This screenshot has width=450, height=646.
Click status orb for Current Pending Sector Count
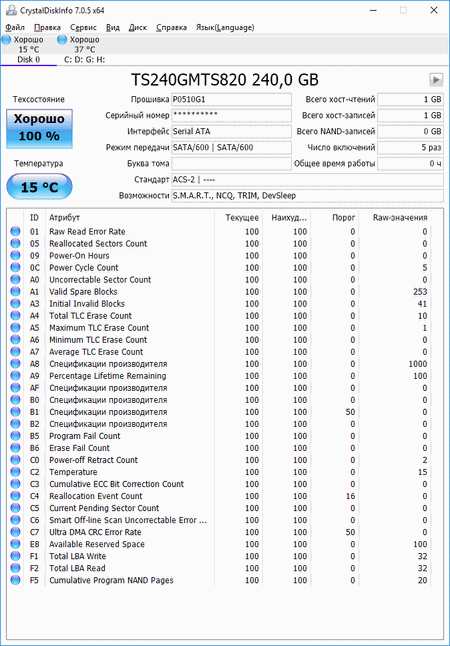coord(15,508)
